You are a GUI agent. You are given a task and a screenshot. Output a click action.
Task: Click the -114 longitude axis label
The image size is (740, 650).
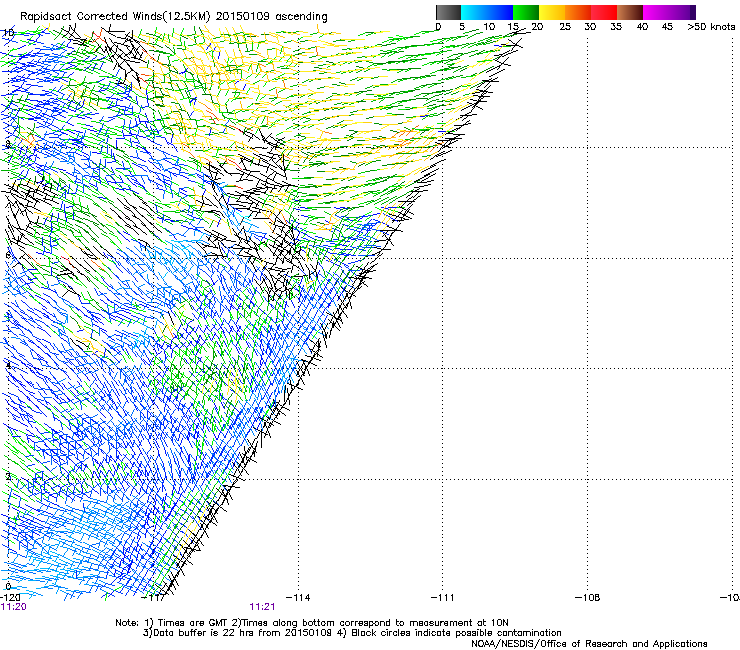(298, 598)
